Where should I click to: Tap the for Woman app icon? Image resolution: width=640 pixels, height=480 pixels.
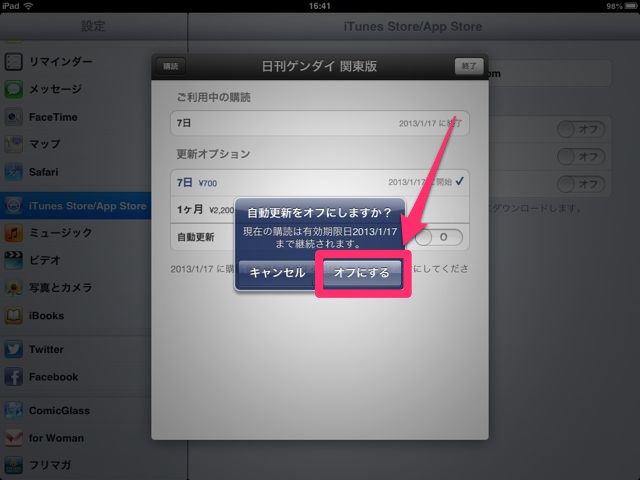point(13,438)
